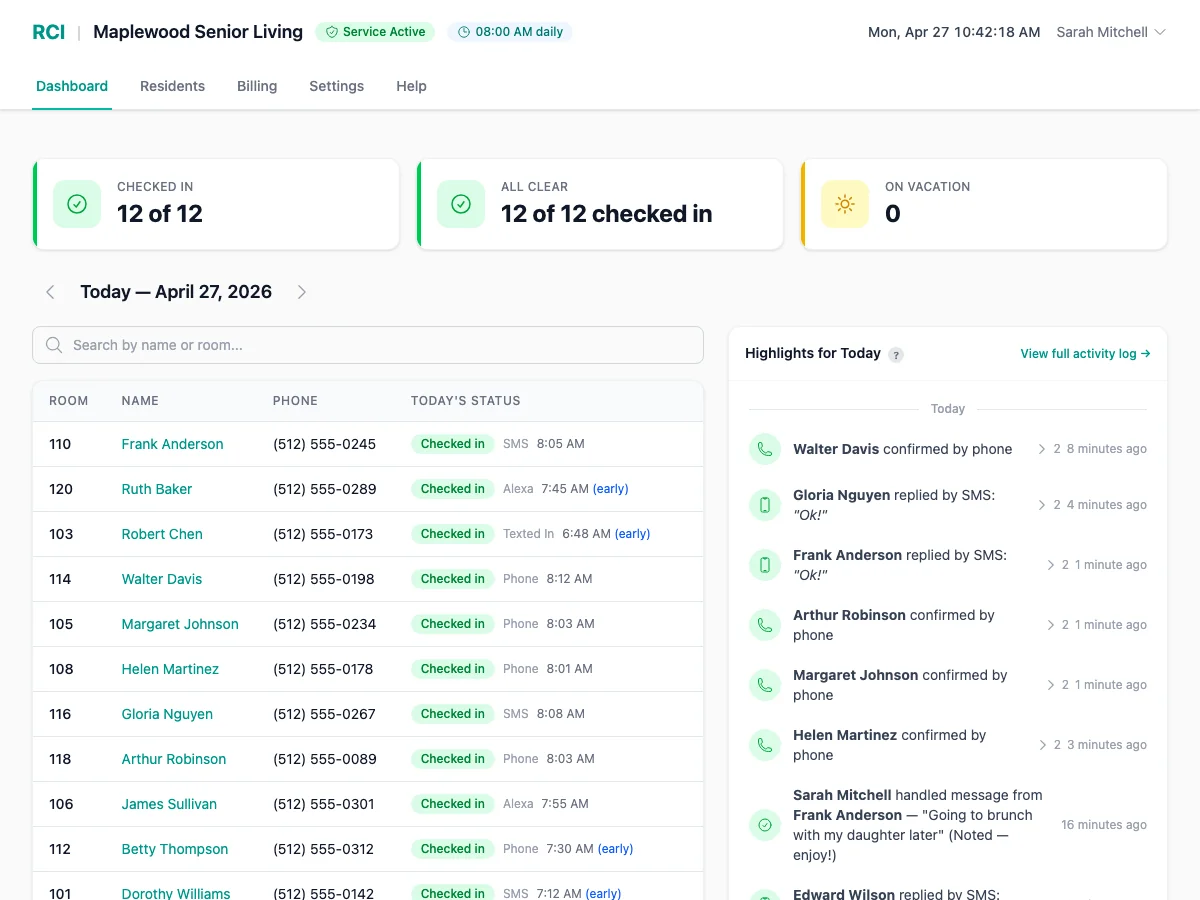Image resolution: width=1200 pixels, height=900 pixels.
Task: Click SMS icon beside Gloria Nguyen highlight
Action: (x=765, y=505)
